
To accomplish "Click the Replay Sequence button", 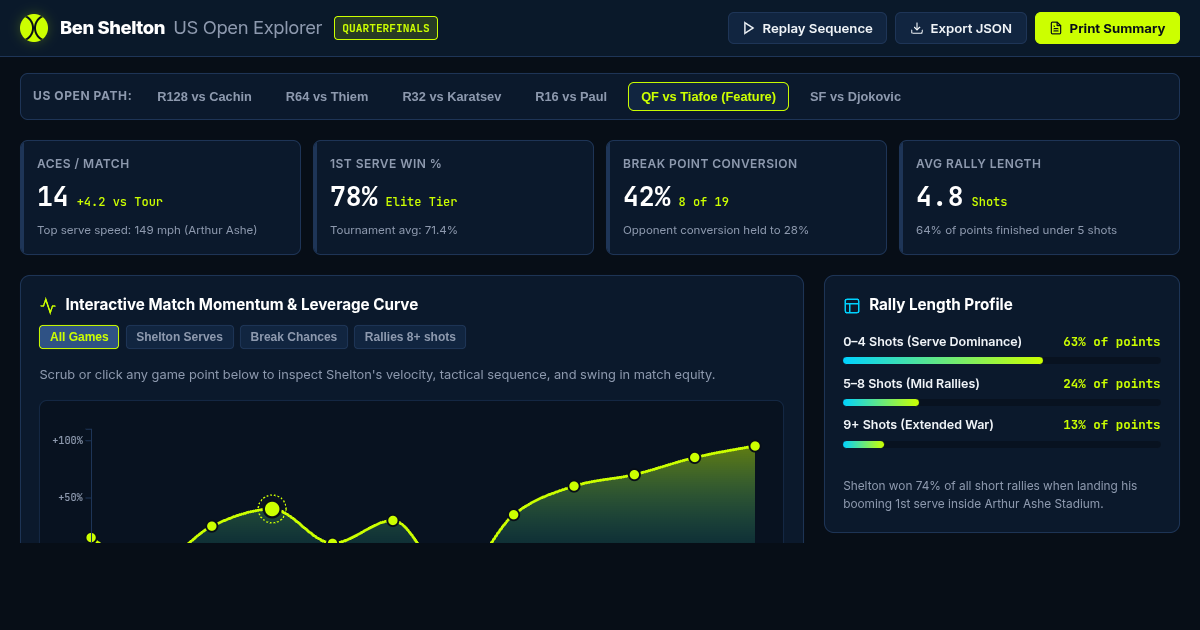I will tap(807, 28).
